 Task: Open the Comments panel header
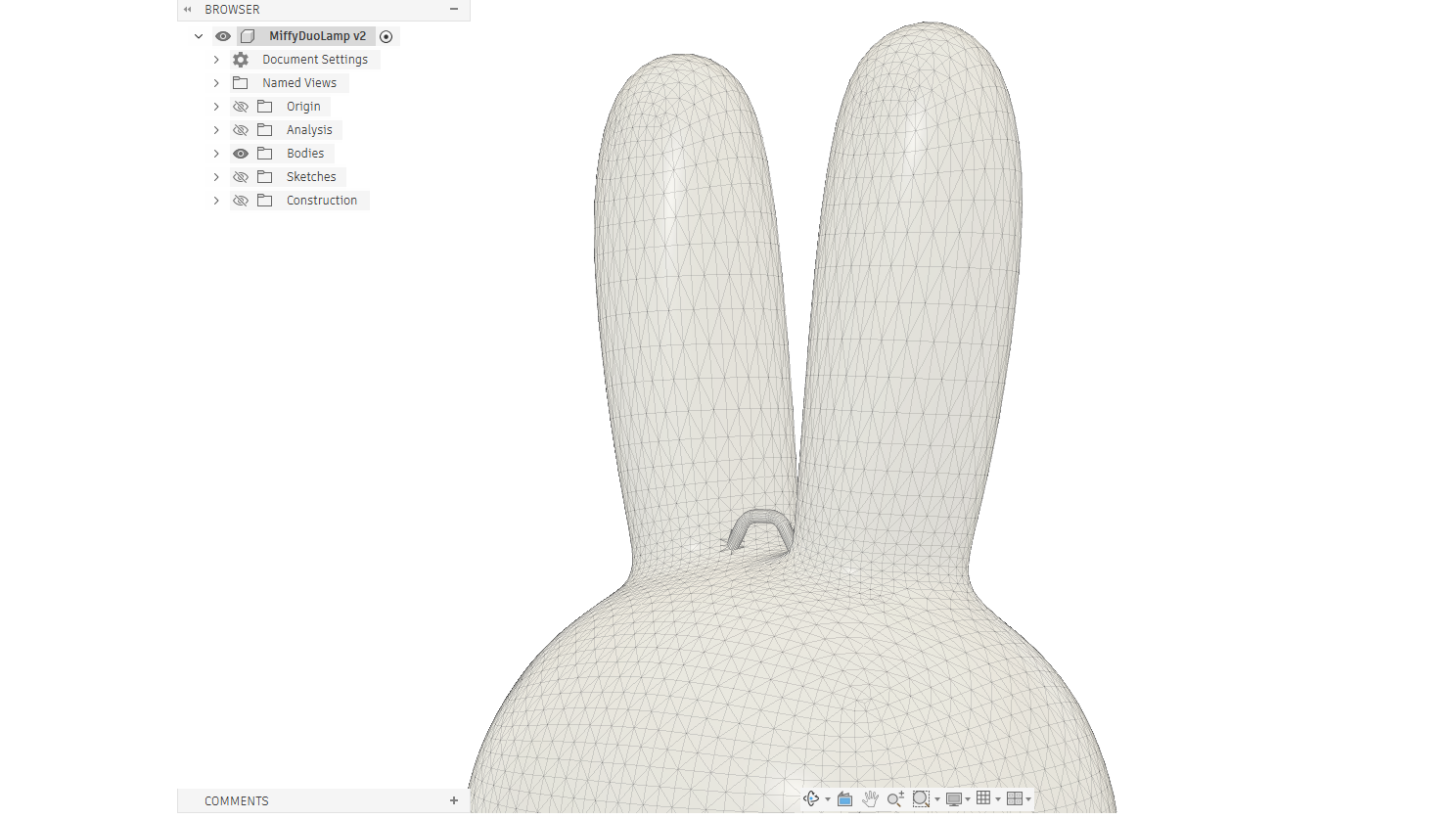324,800
